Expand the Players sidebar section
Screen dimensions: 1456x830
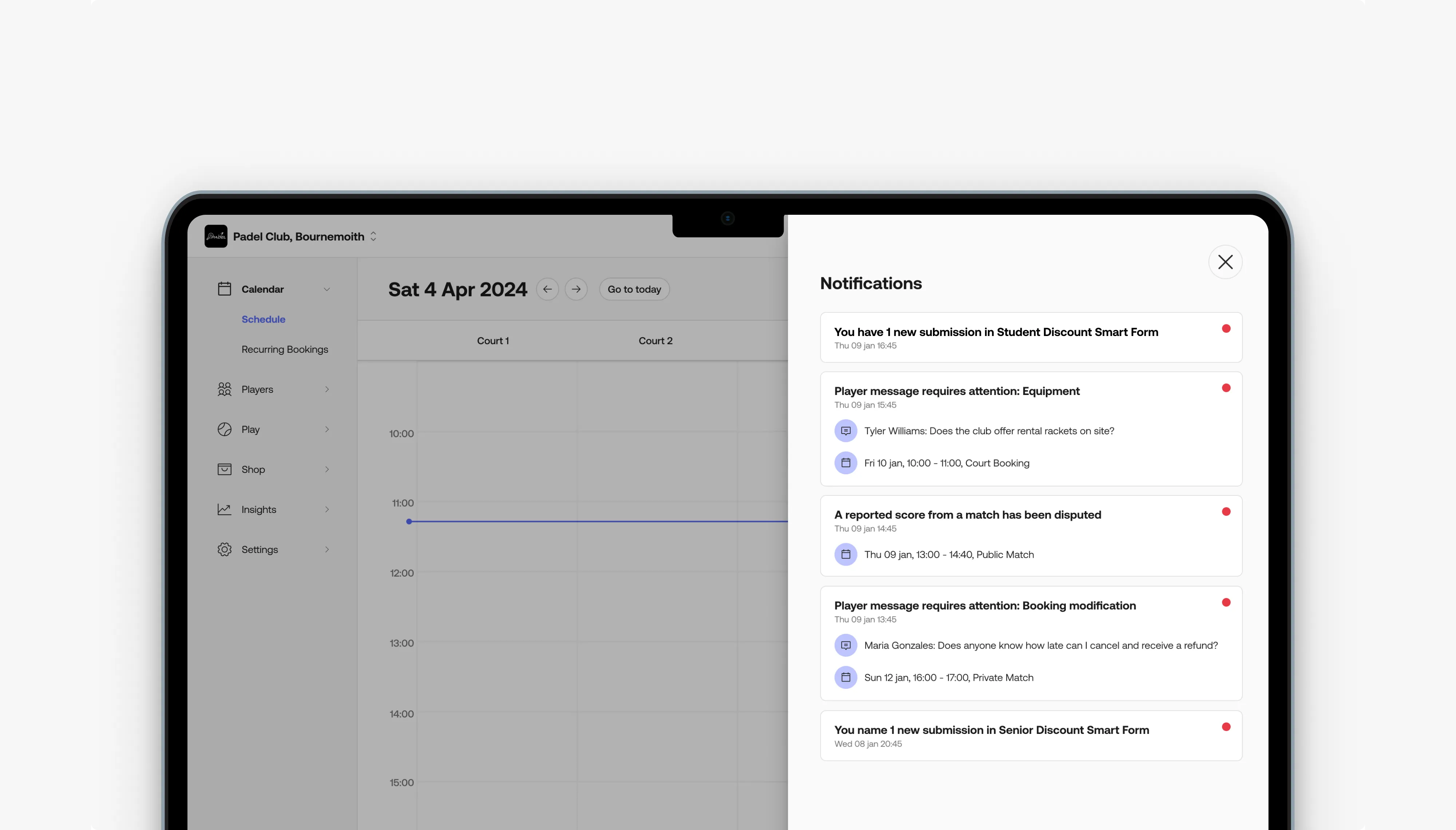(328, 389)
